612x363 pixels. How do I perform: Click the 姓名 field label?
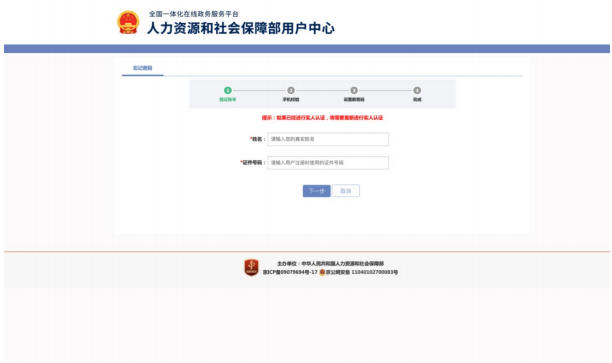[257, 139]
